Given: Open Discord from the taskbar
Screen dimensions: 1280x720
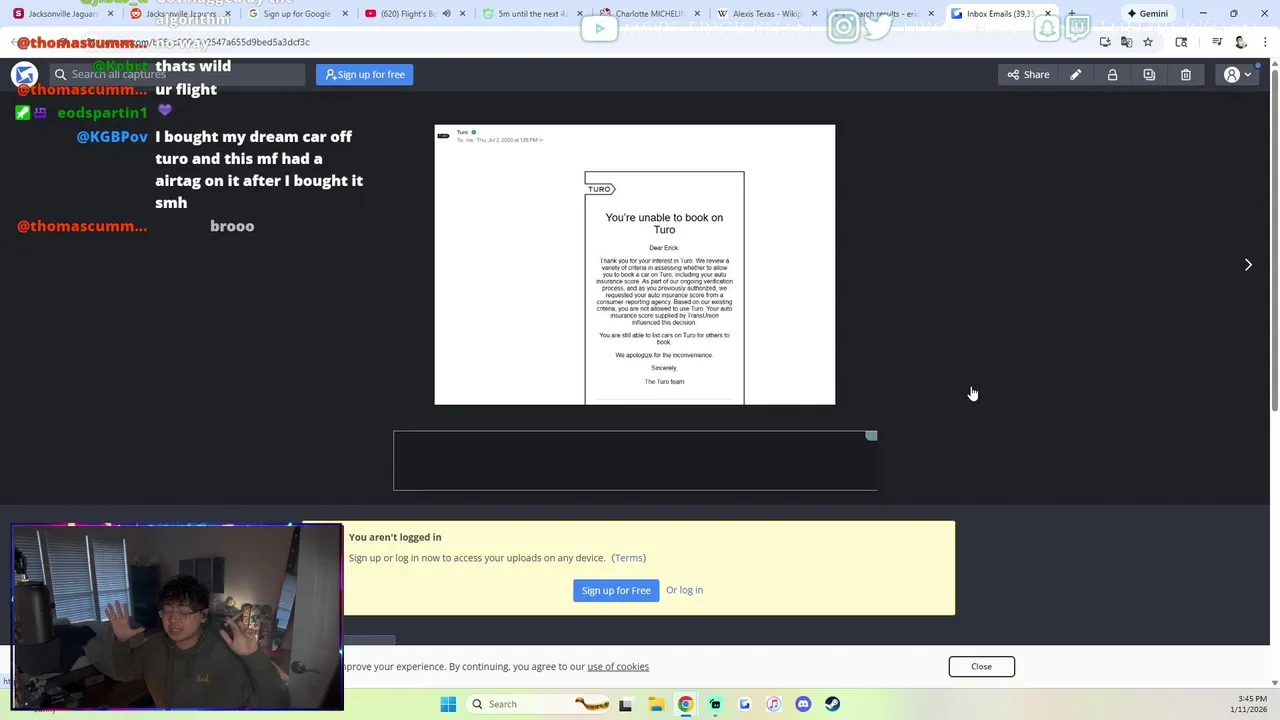Looking at the screenshot, I should point(803,704).
